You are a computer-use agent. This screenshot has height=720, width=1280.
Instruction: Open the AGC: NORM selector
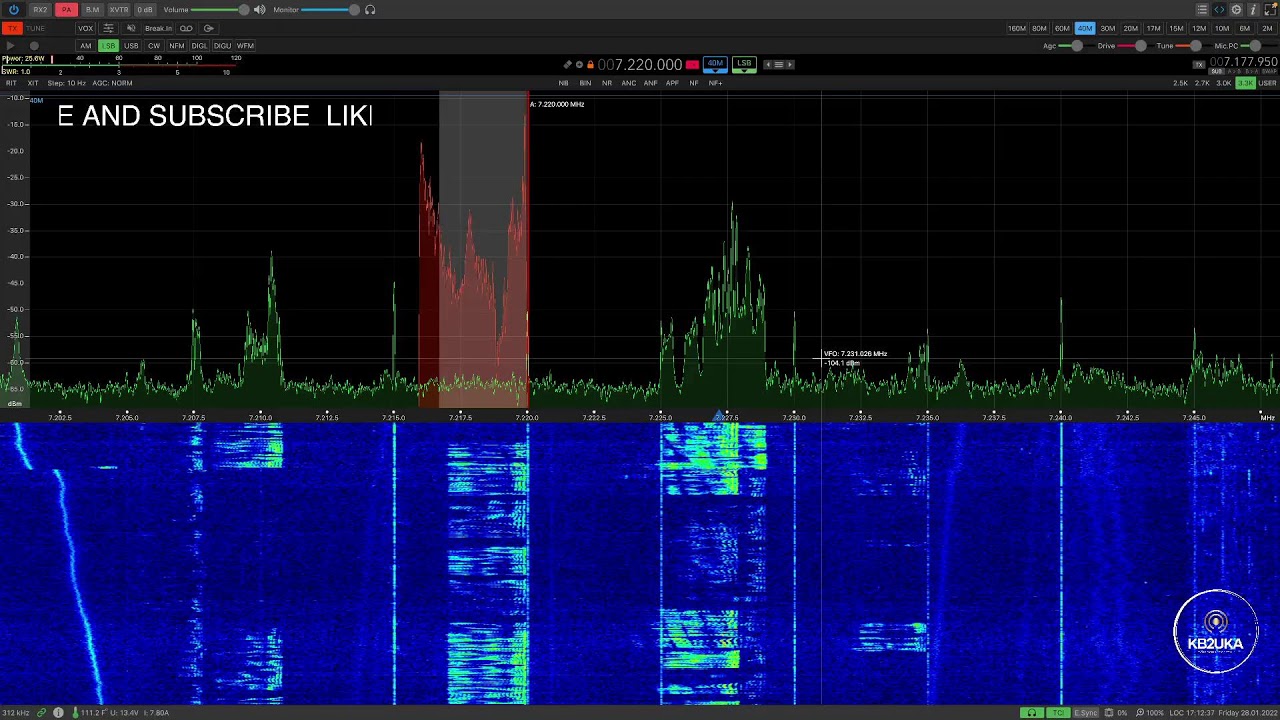pyautogui.click(x=112, y=83)
